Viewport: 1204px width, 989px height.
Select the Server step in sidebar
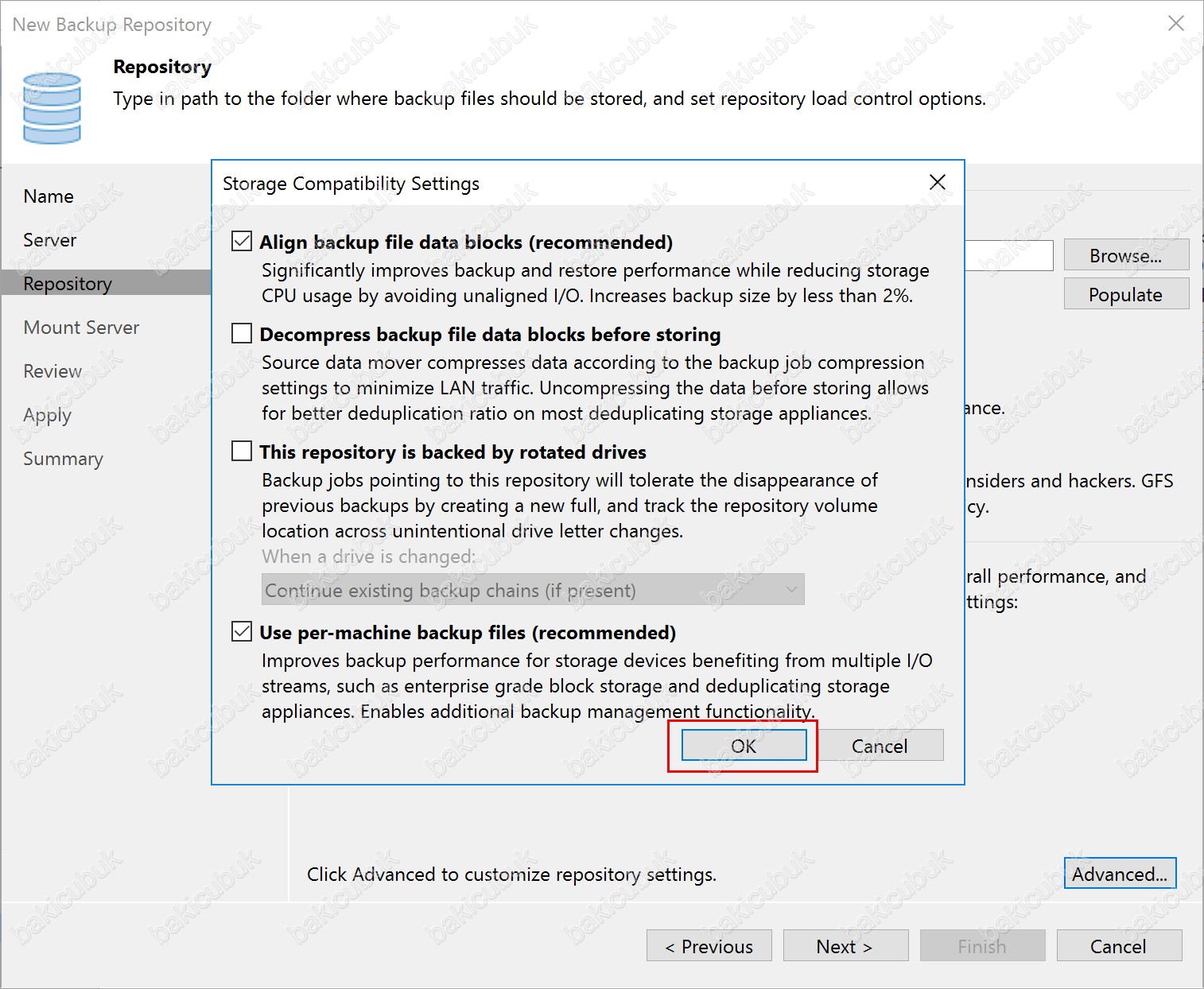pyautogui.click(x=50, y=240)
